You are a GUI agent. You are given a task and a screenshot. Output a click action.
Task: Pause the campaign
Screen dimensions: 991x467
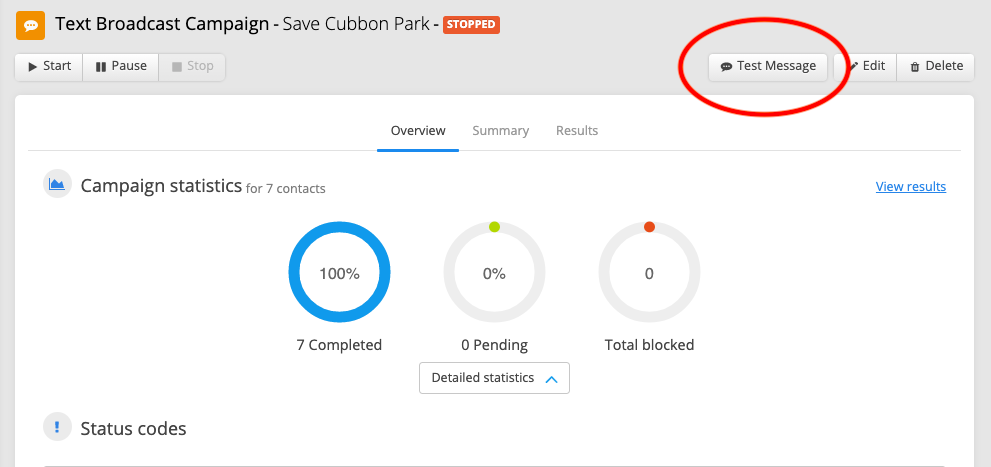click(x=121, y=66)
